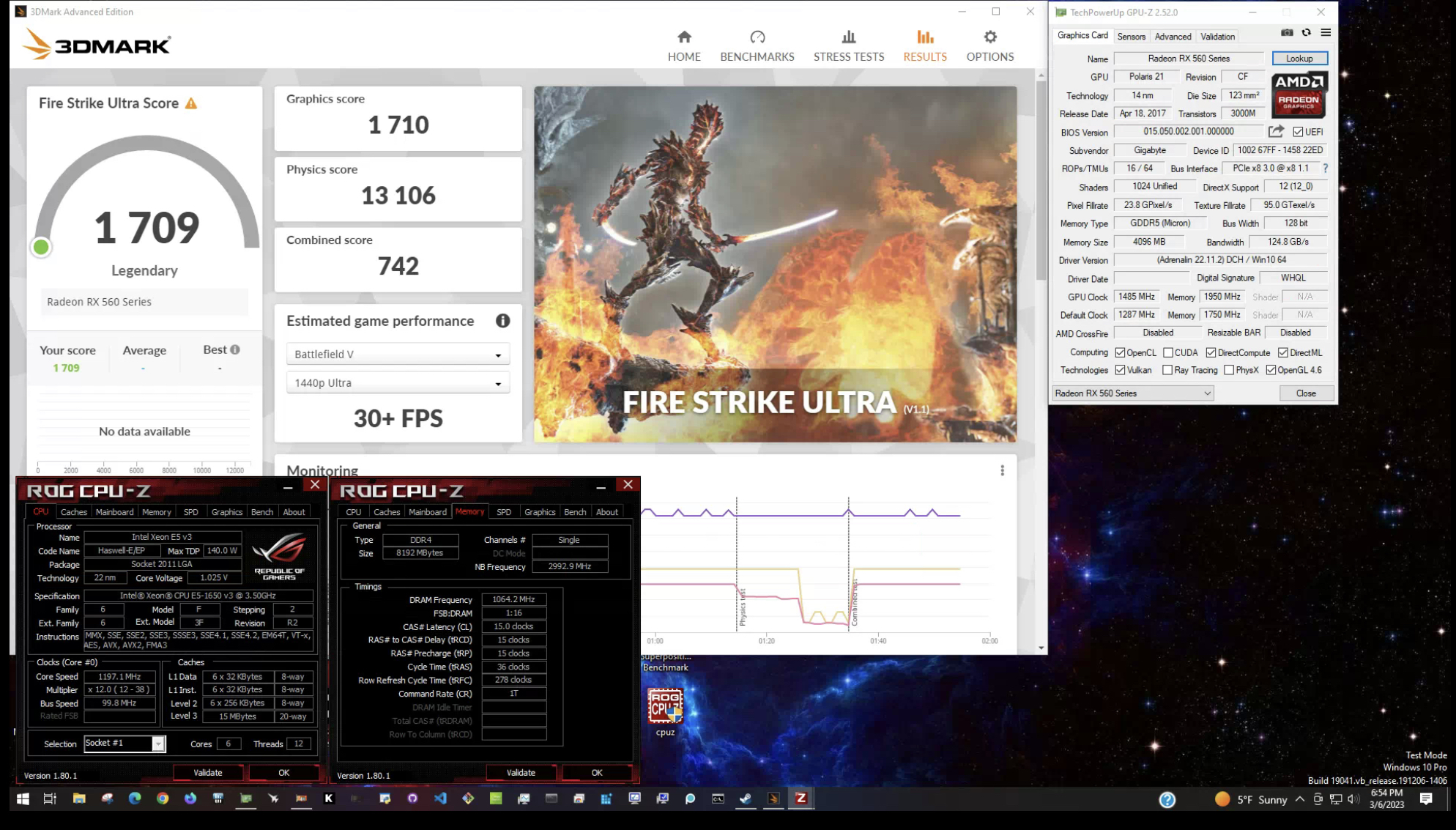
Task: Click the green score marker on the gauge
Action: coord(41,247)
